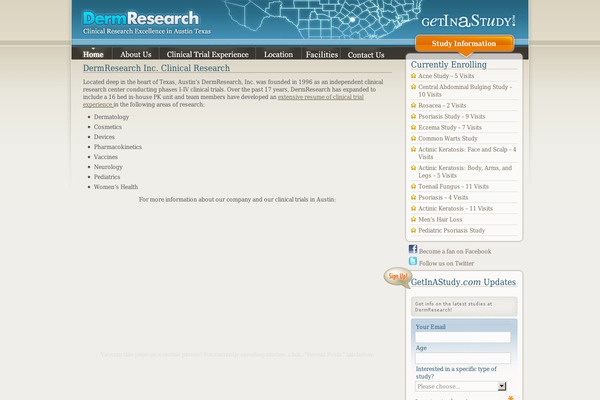This screenshot has width=600, height=400.
Task: Focus the Age input field
Action: (463, 358)
